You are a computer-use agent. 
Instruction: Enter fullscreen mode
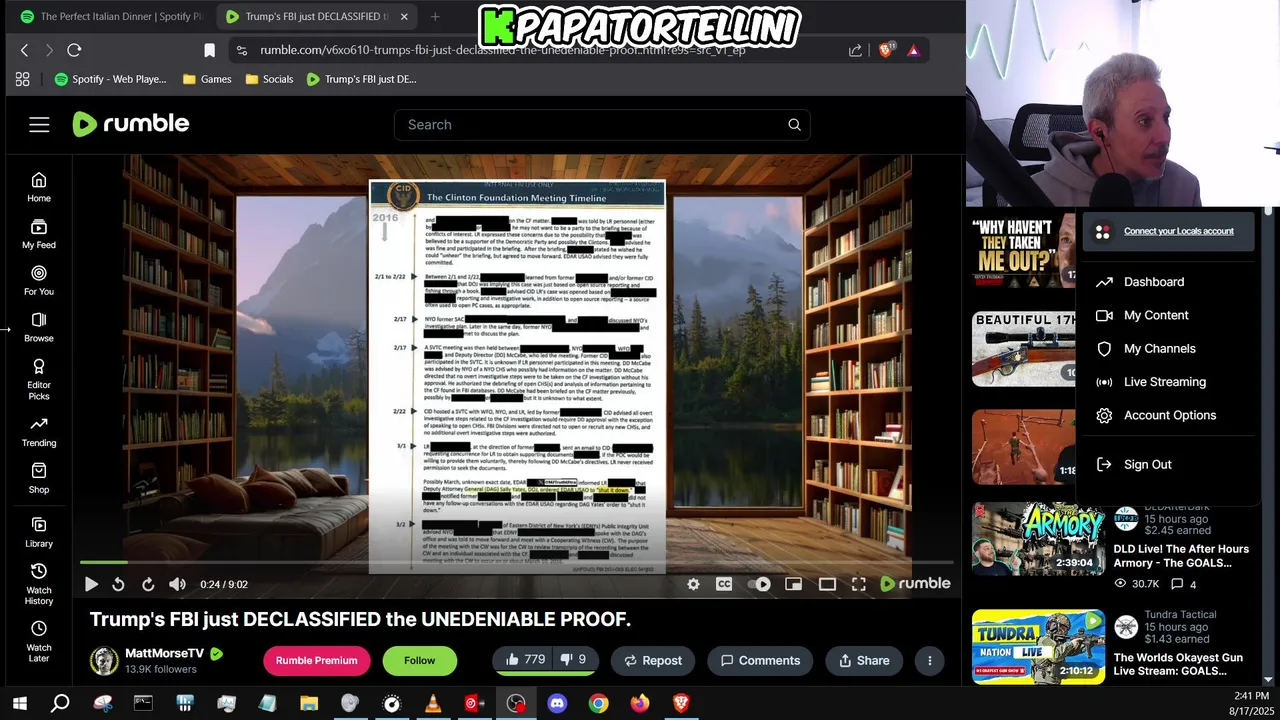point(859,584)
